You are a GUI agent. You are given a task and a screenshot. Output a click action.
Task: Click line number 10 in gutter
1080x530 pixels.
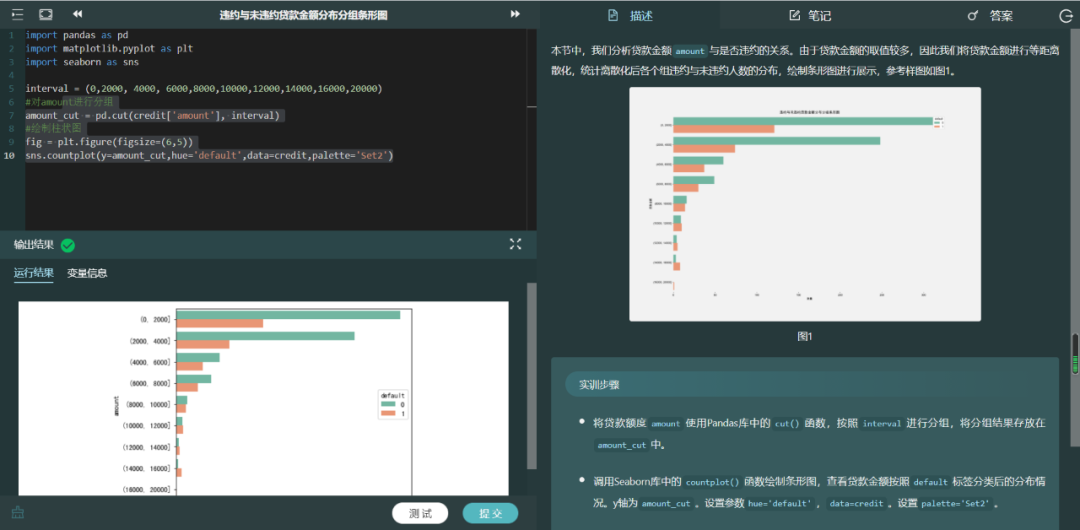click(x=10, y=156)
